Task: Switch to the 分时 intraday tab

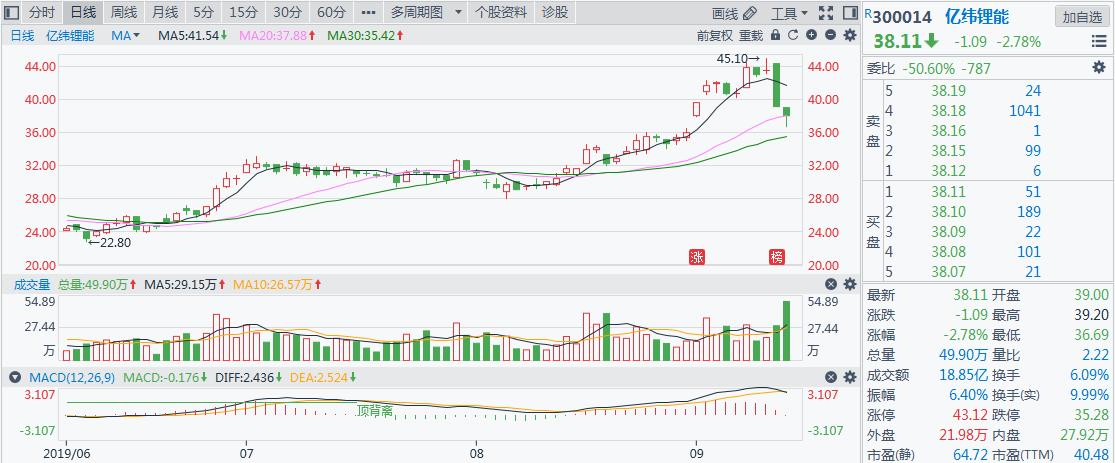Action: pos(41,12)
